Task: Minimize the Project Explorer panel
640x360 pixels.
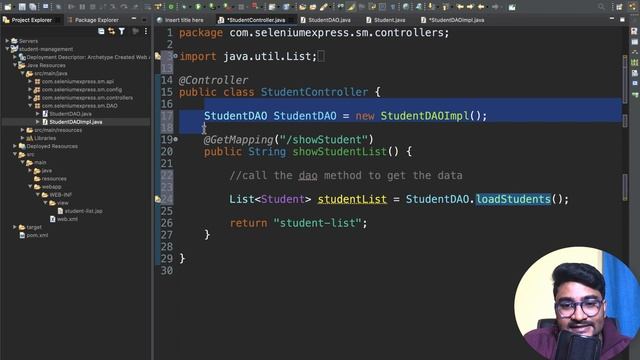Action: tap(134, 19)
